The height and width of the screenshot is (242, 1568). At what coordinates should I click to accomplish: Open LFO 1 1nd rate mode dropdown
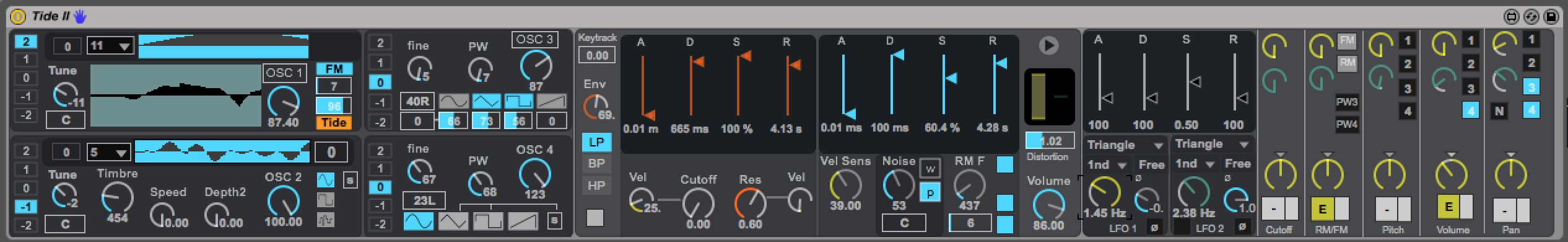1107,165
